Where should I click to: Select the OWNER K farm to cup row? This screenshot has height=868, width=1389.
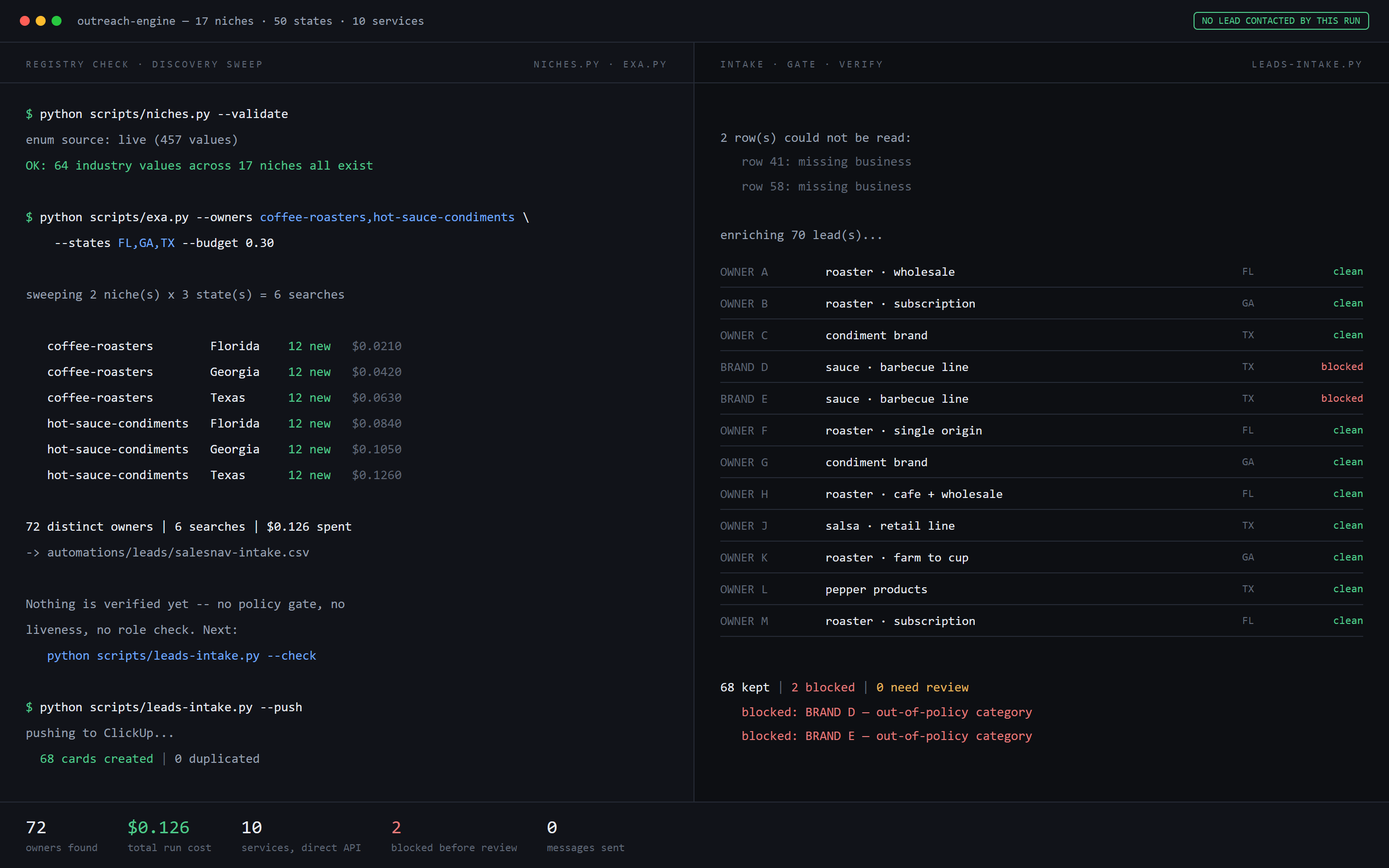coord(1041,558)
